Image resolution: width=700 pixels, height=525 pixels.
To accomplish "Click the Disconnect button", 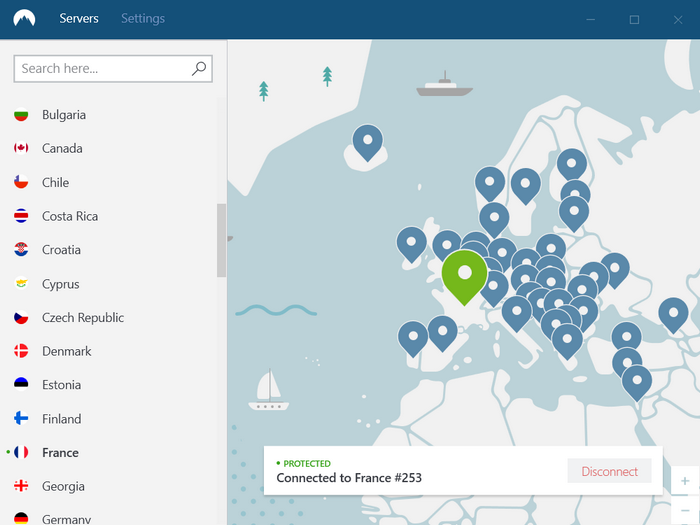I will pos(609,471).
